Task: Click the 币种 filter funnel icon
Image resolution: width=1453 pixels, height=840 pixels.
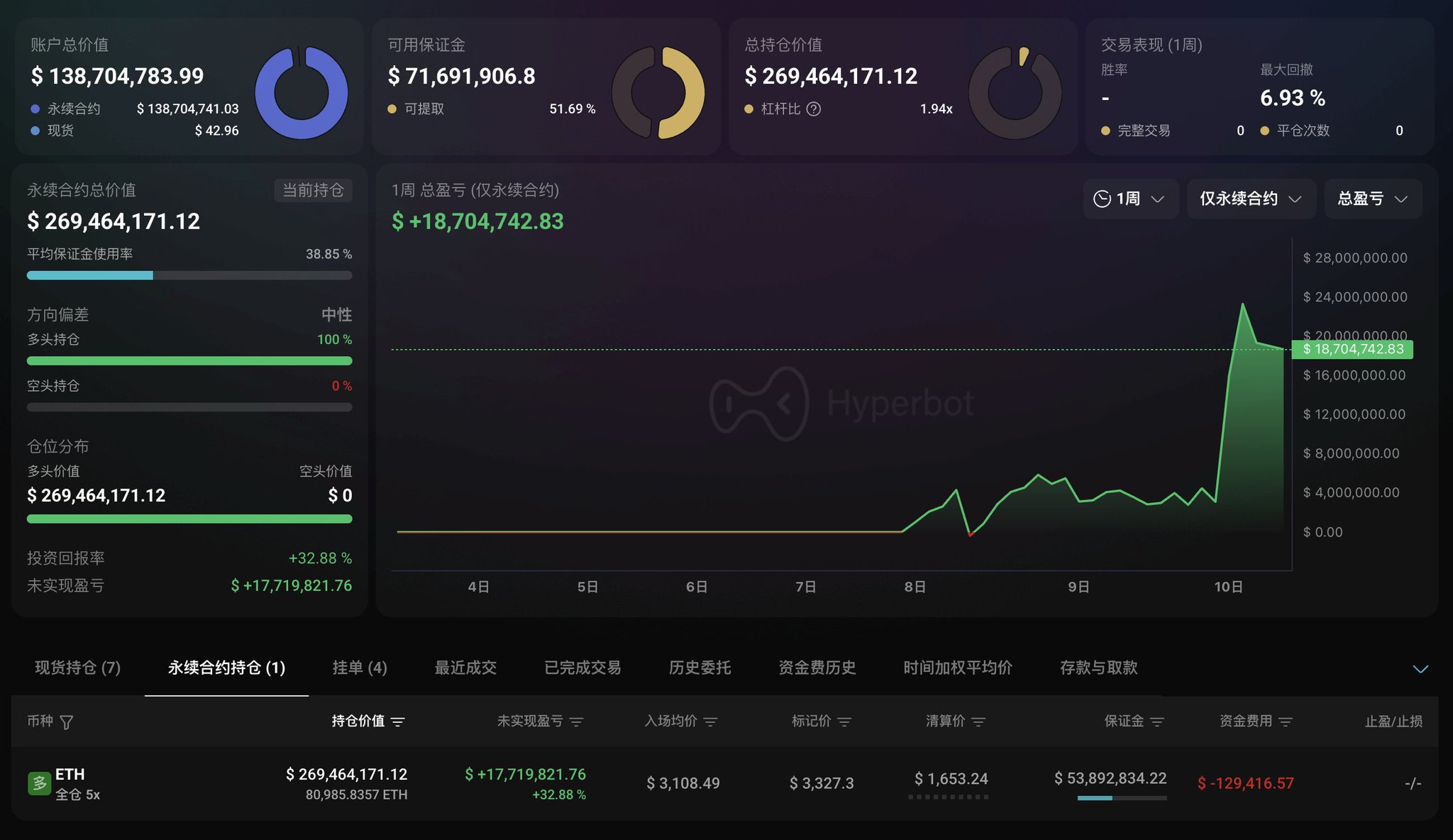Action: click(x=67, y=722)
